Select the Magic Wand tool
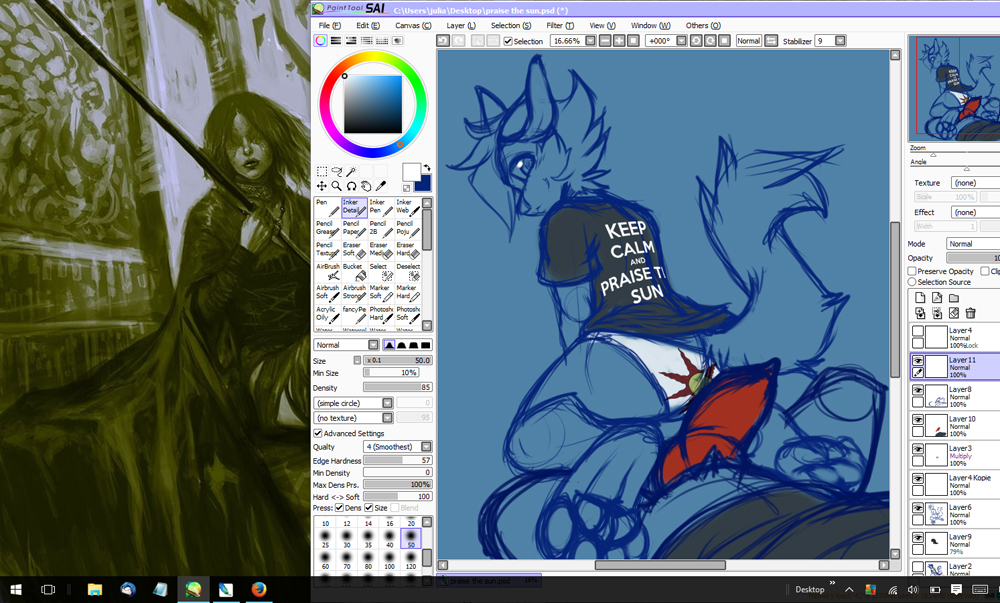 (x=352, y=172)
